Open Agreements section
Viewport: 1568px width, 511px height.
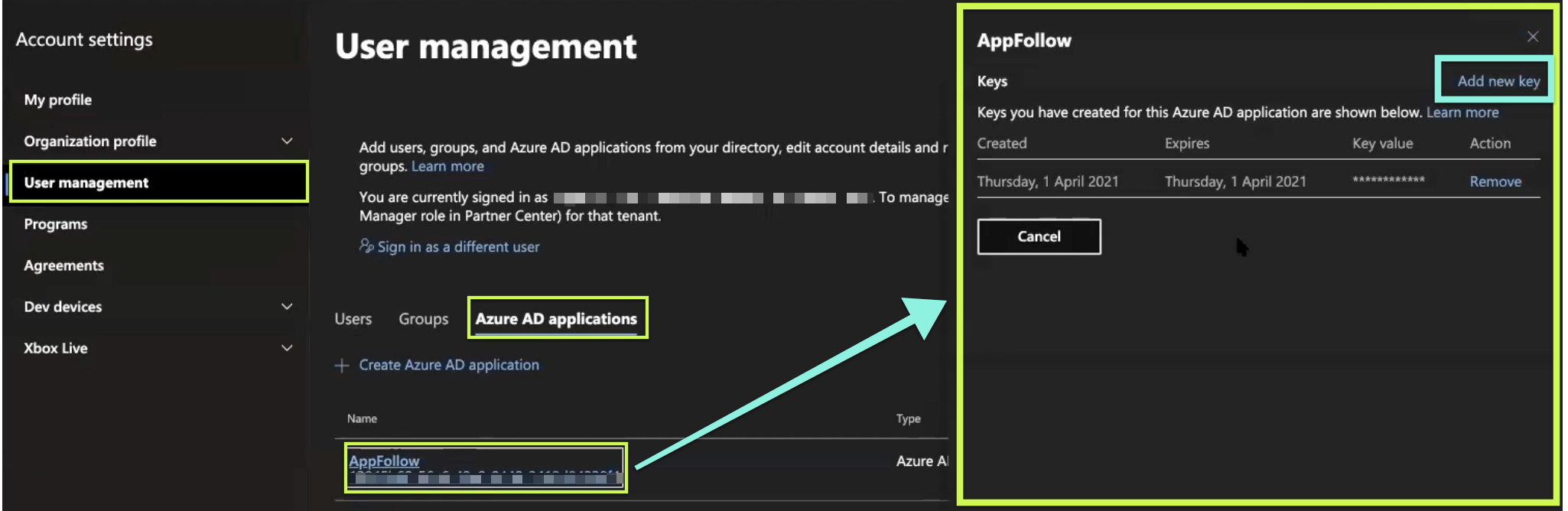(64, 265)
